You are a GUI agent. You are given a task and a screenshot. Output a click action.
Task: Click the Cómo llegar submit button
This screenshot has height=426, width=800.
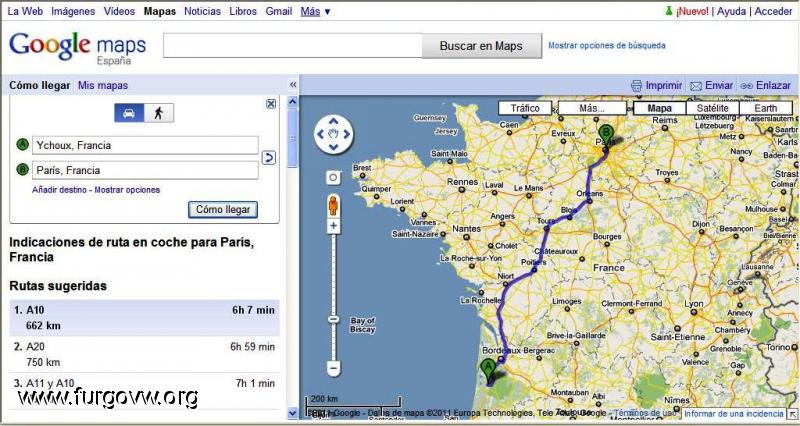pyautogui.click(x=223, y=209)
